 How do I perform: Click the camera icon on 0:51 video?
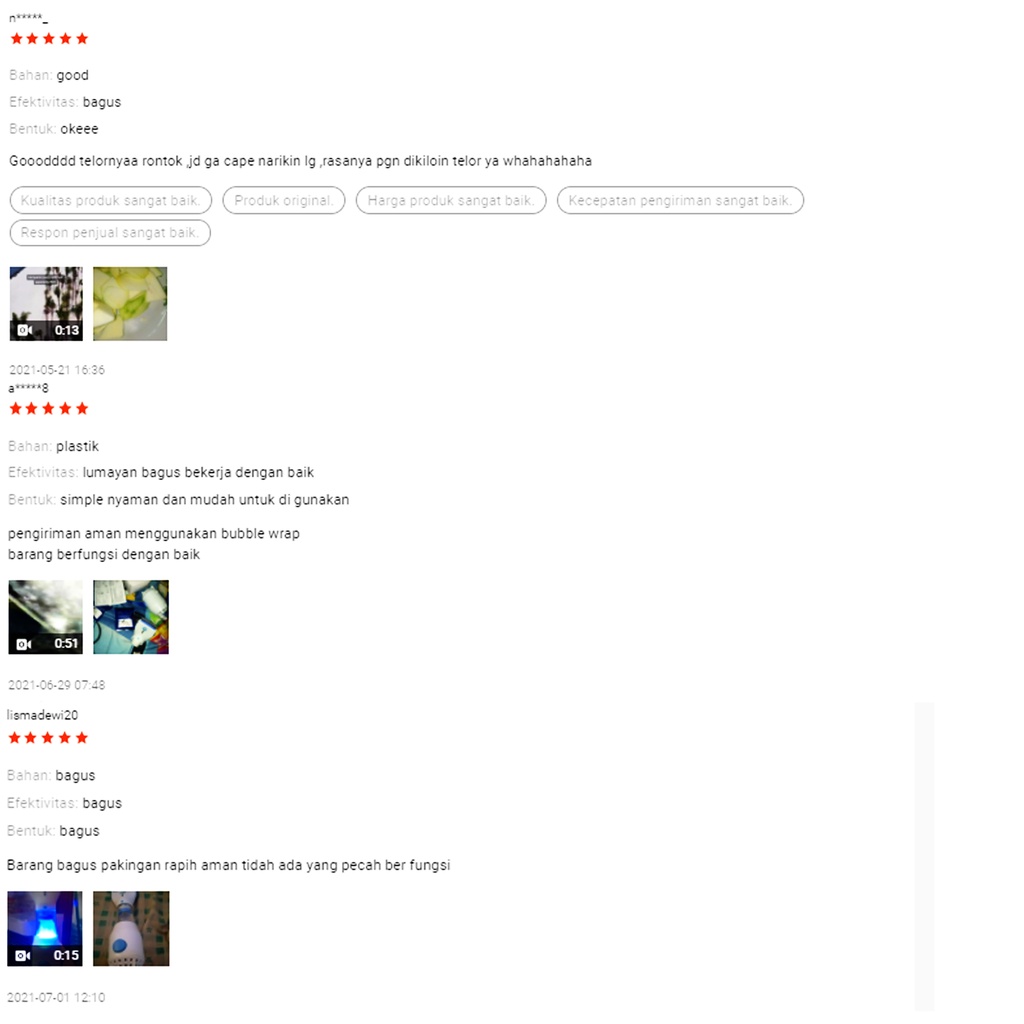(24, 645)
